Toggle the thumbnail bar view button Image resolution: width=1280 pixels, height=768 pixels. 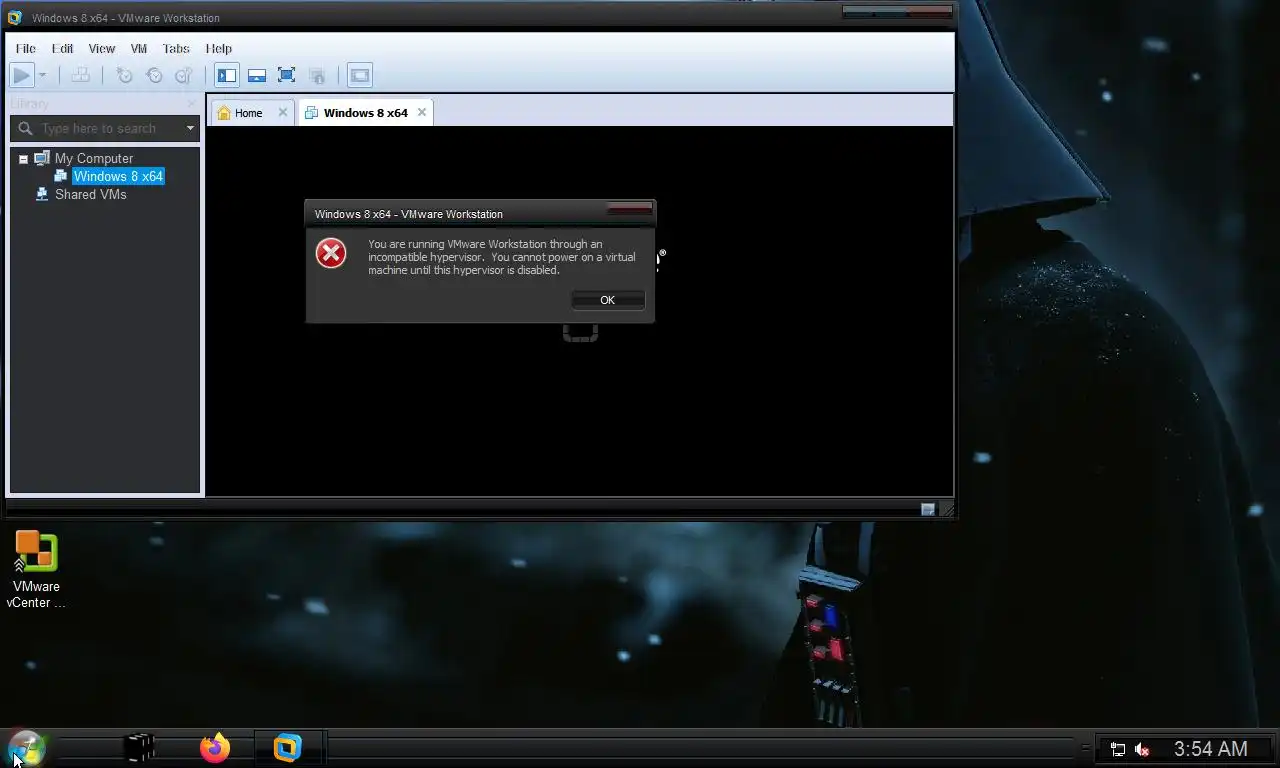pyautogui.click(x=257, y=75)
